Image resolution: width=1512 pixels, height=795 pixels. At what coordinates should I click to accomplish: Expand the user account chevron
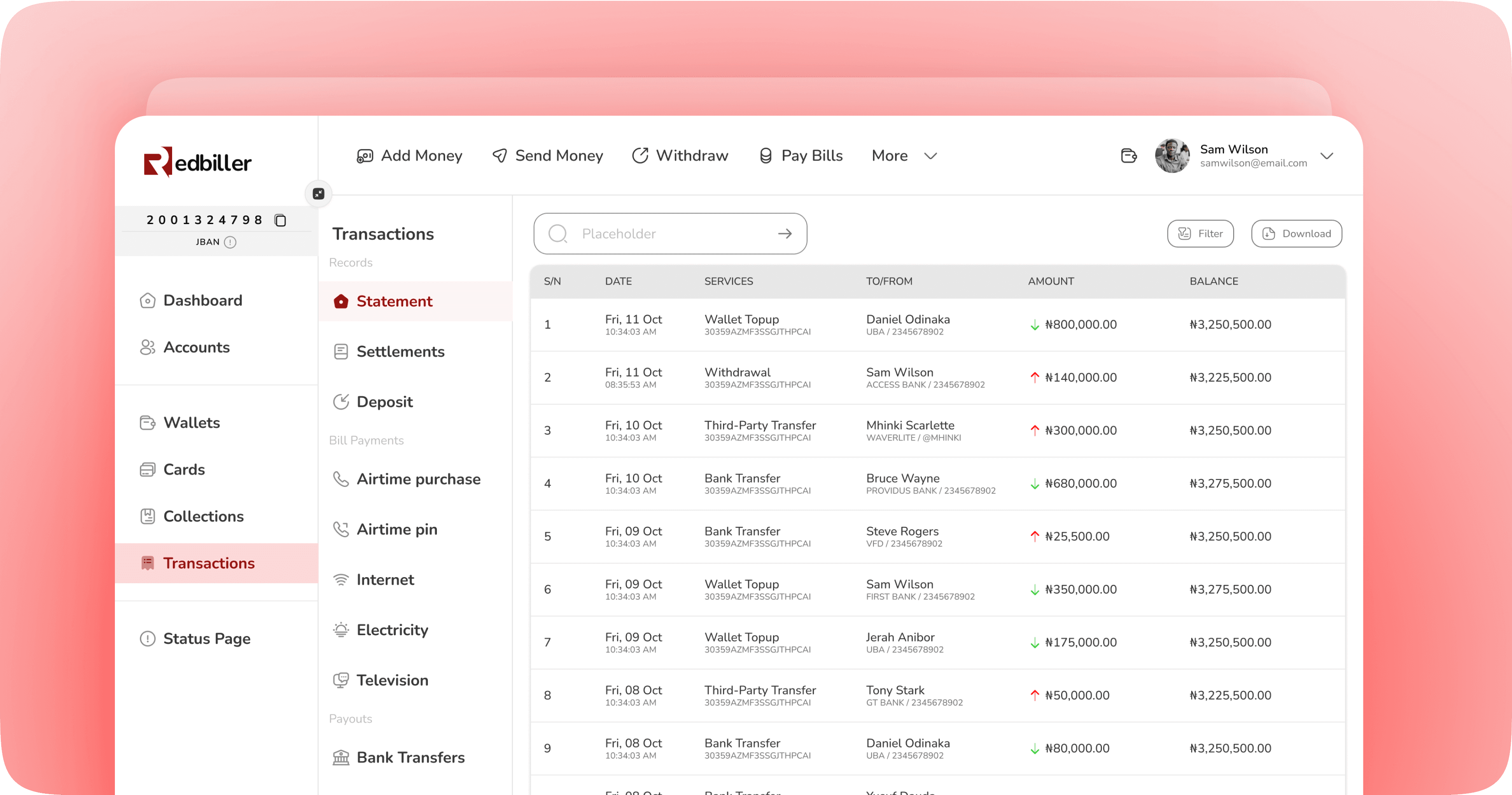[1327, 156]
